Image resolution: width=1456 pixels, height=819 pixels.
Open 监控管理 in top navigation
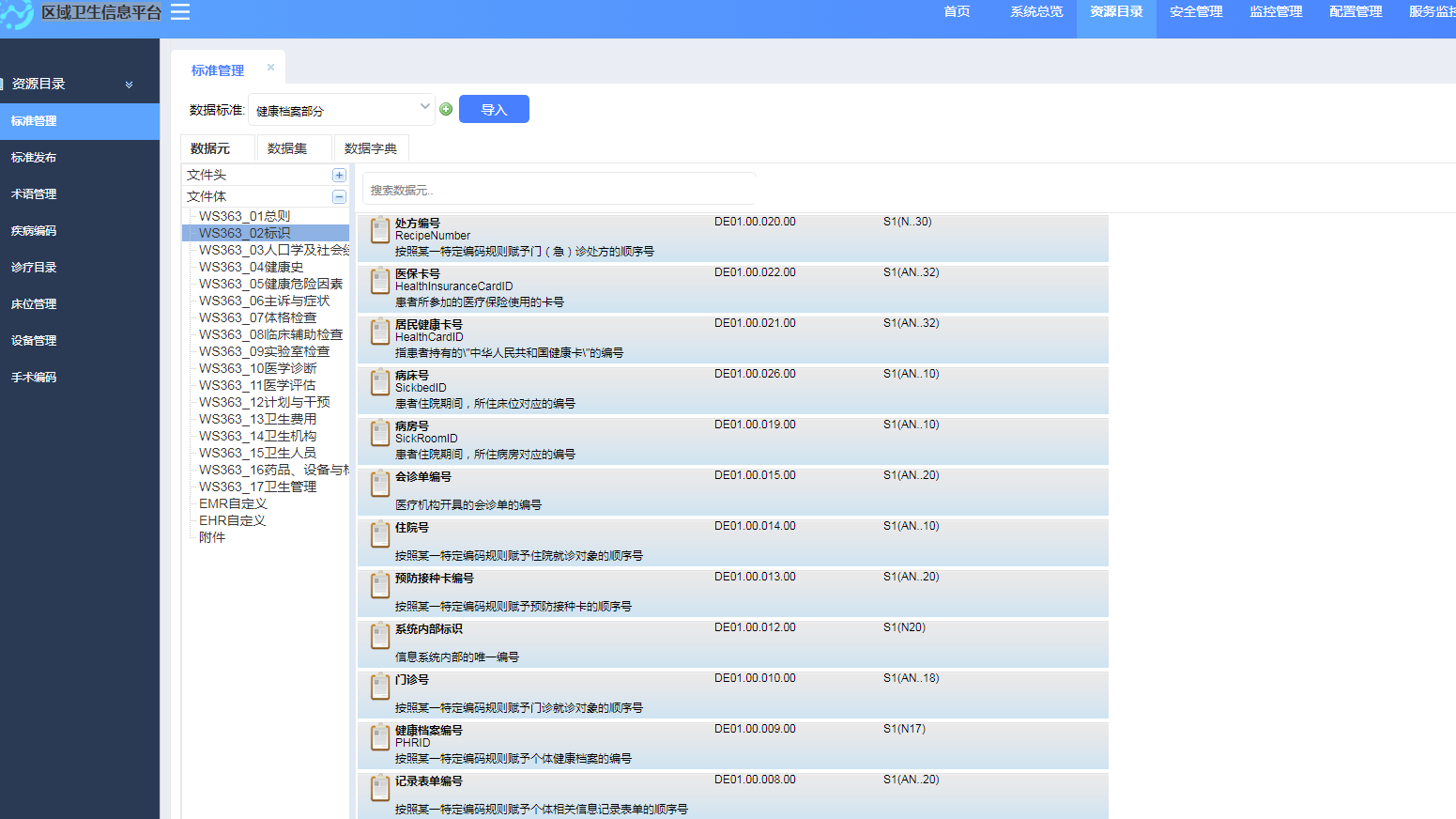1276,11
